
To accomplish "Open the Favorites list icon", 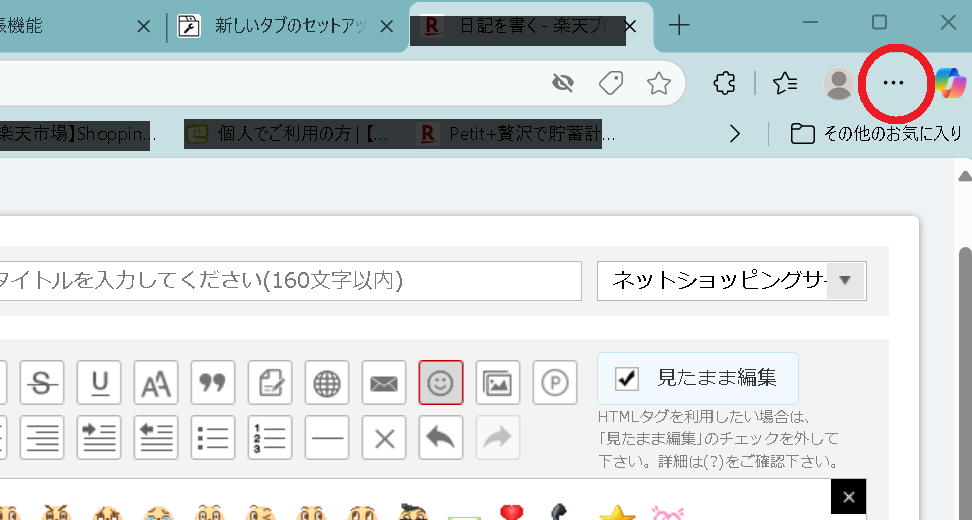I will pyautogui.click(x=785, y=82).
